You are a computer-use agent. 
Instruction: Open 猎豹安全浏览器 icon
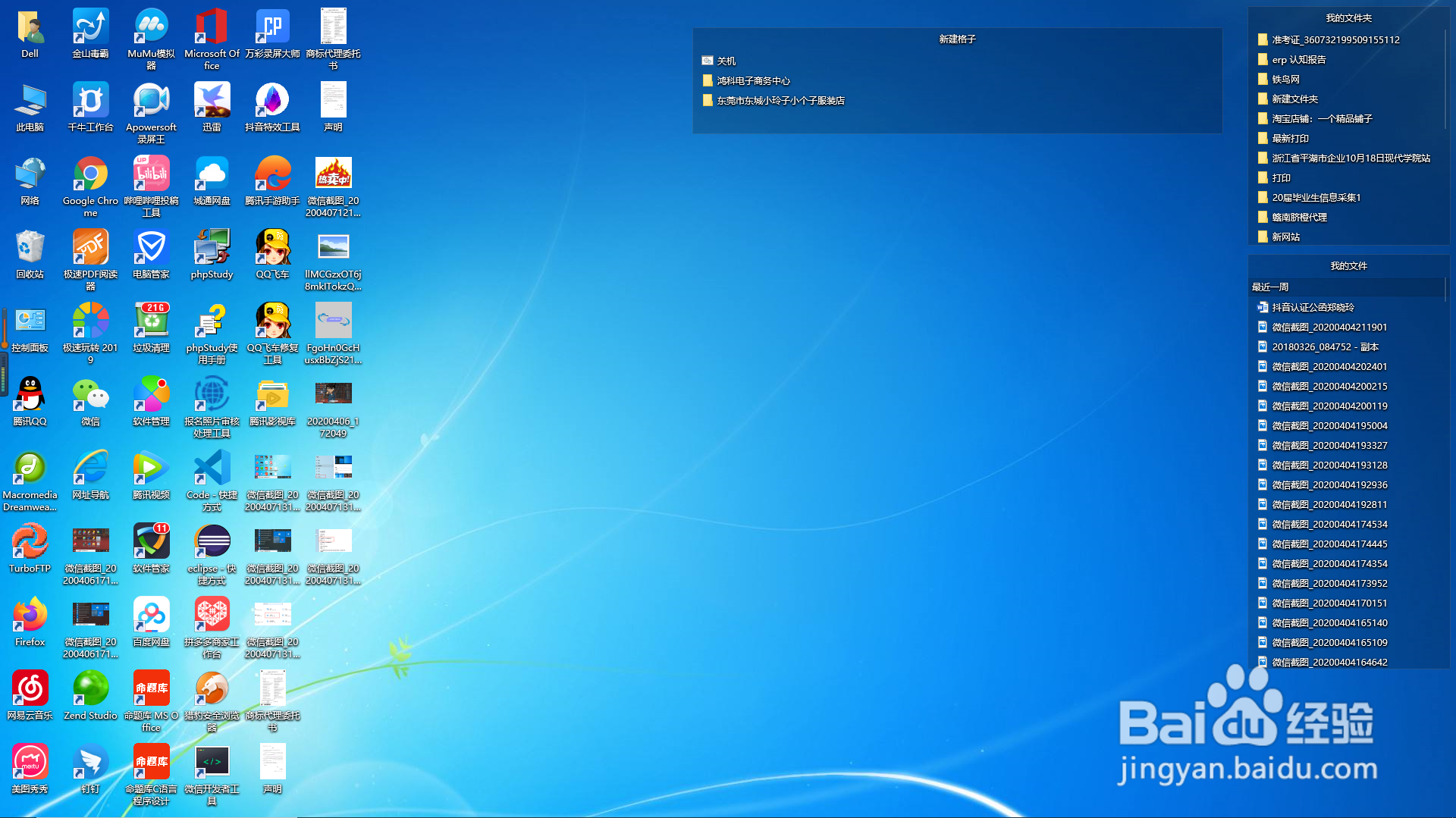(x=212, y=689)
